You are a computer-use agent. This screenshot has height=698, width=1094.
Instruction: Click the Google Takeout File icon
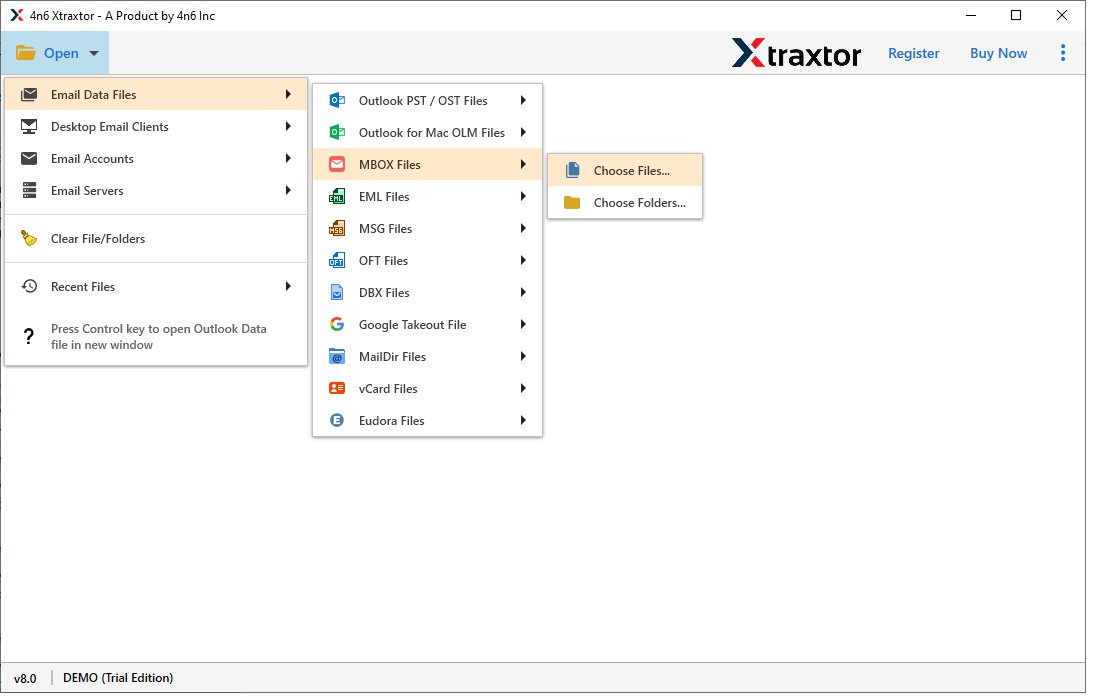[x=338, y=324]
